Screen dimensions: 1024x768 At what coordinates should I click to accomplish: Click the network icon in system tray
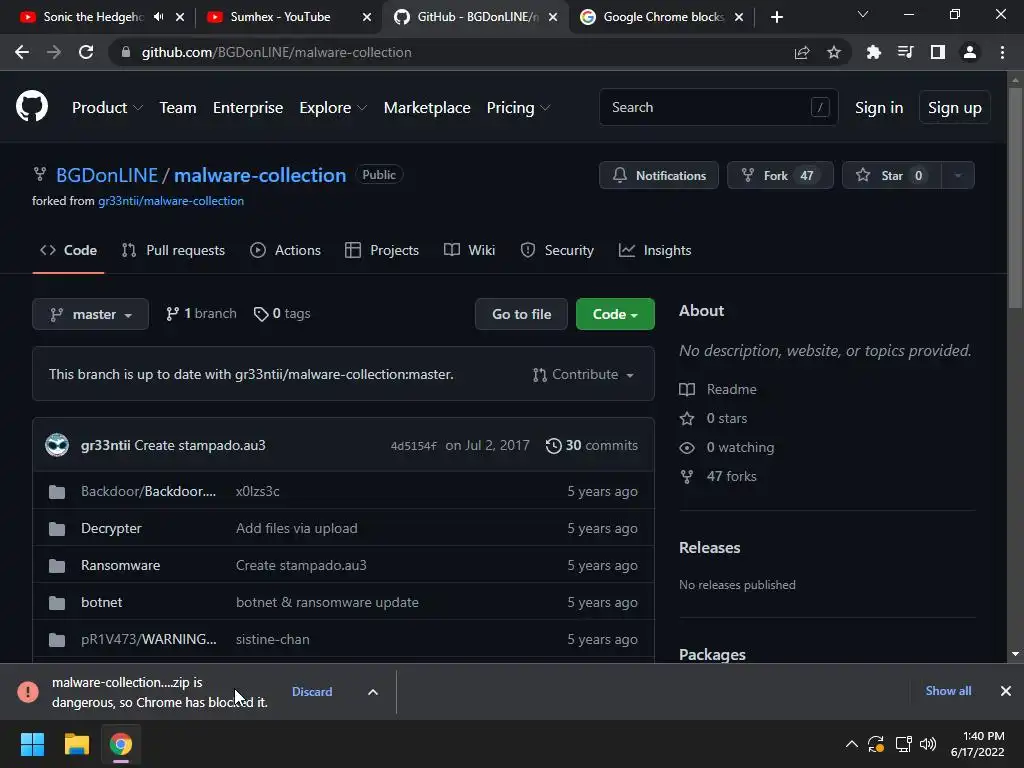[x=903, y=744]
